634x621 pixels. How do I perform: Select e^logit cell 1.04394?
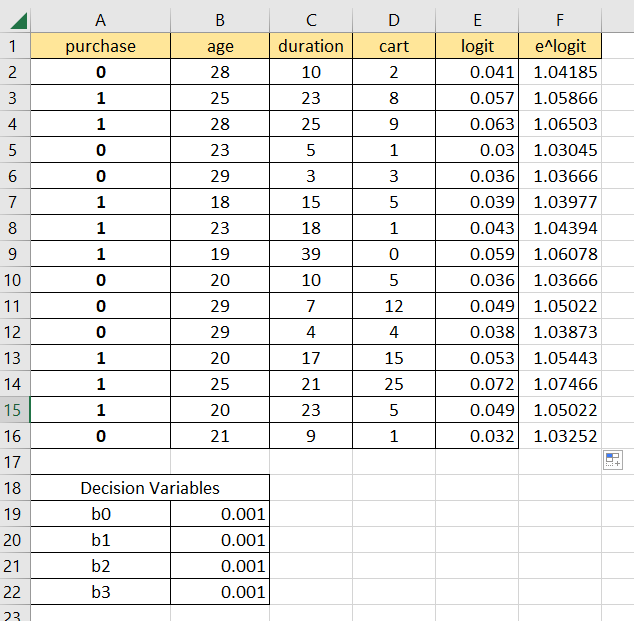pyautogui.click(x=560, y=228)
